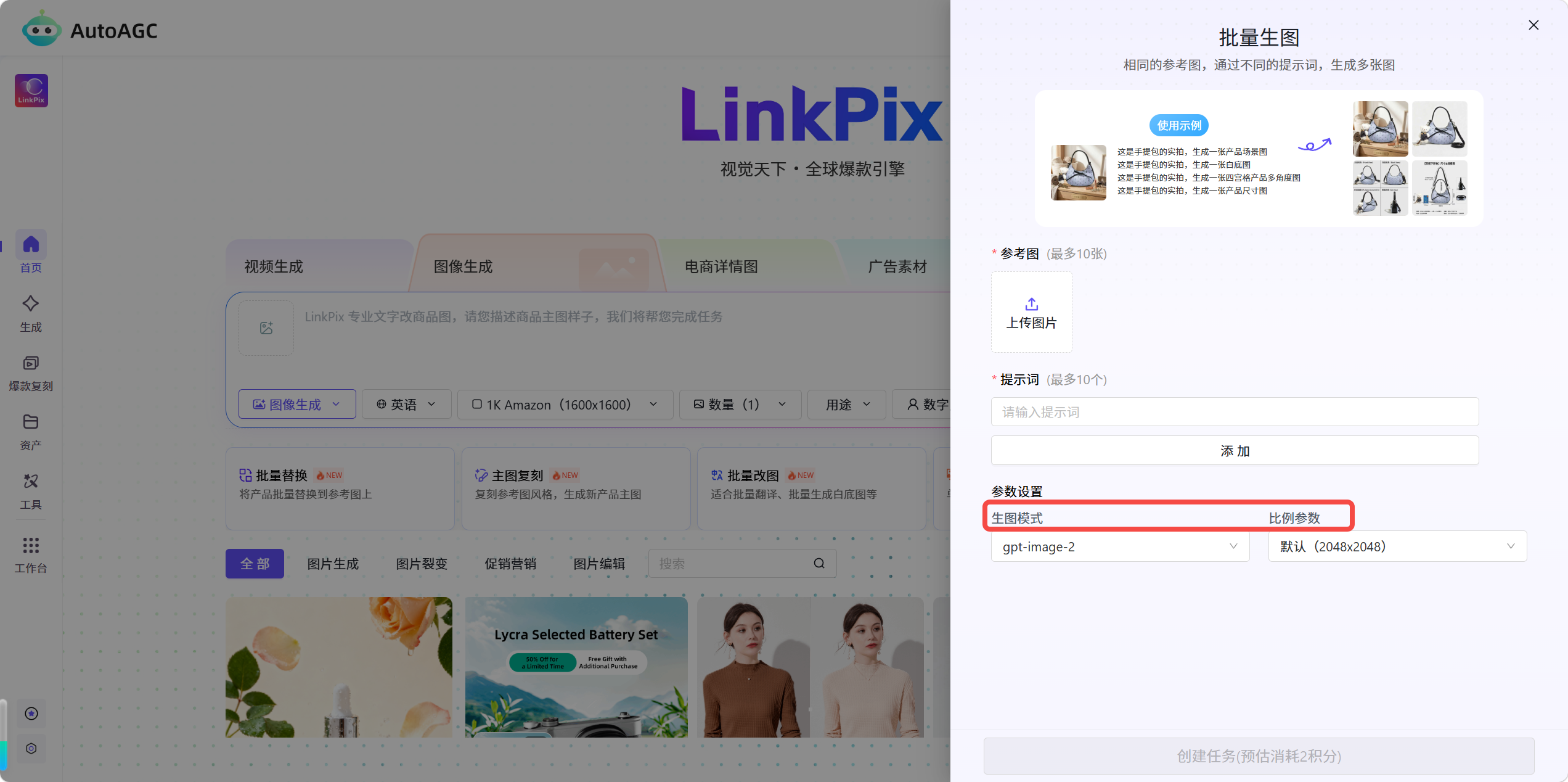Screen dimensions: 1568x782
Task: Open the 数字 person dropdown
Action: click(921, 404)
